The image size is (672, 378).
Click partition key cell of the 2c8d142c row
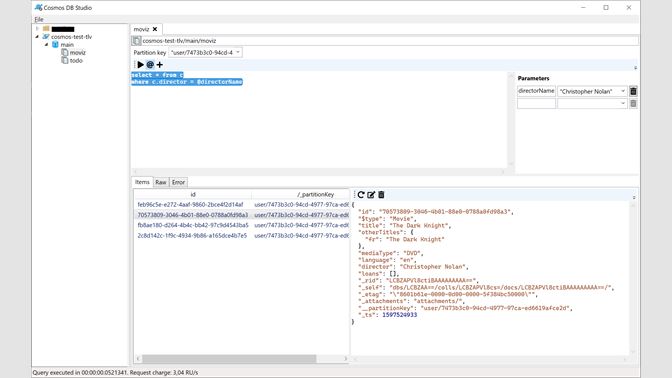coord(301,236)
